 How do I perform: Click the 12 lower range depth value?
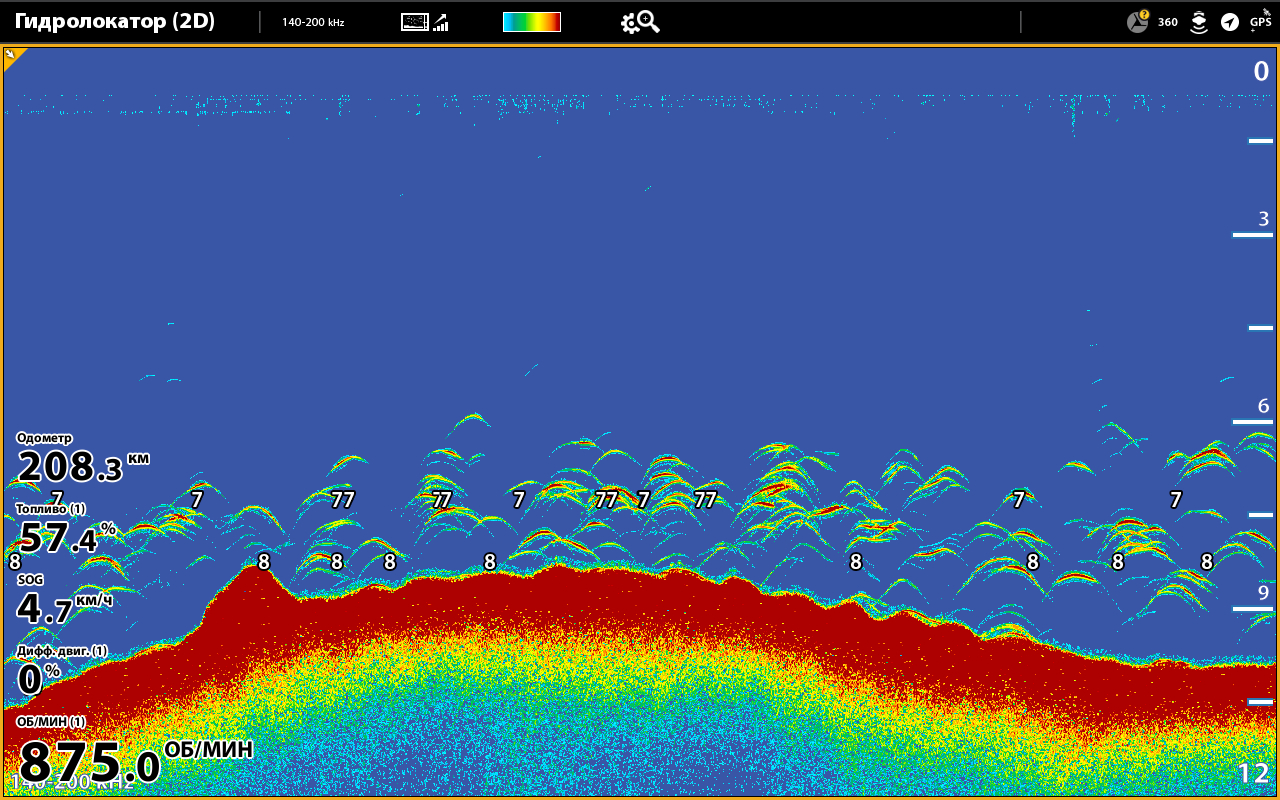tap(1253, 773)
